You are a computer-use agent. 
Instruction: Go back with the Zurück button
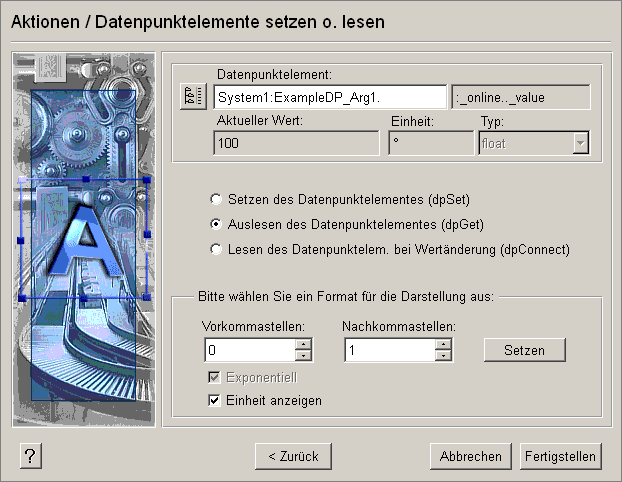(x=293, y=456)
